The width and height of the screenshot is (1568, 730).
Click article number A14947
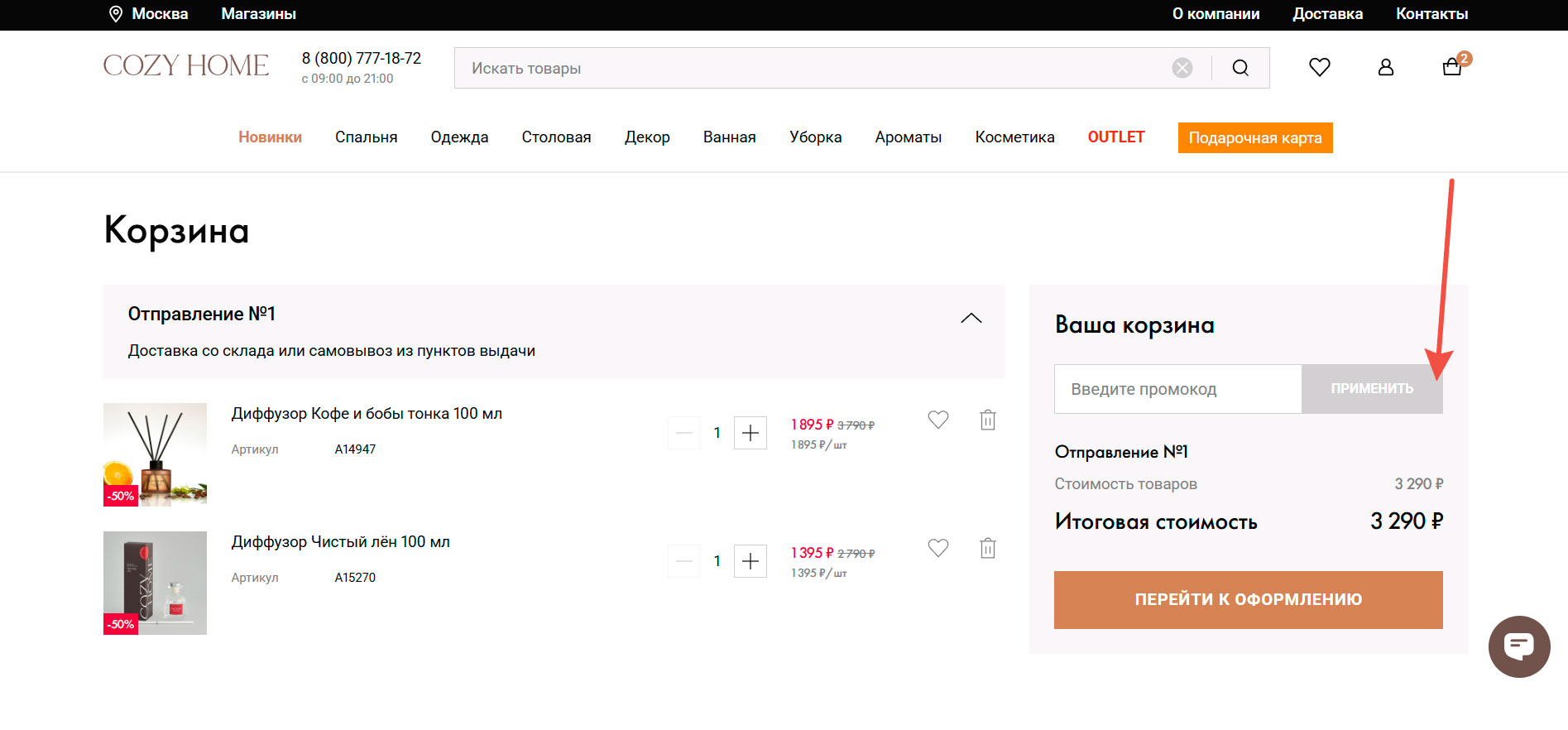pyautogui.click(x=355, y=449)
